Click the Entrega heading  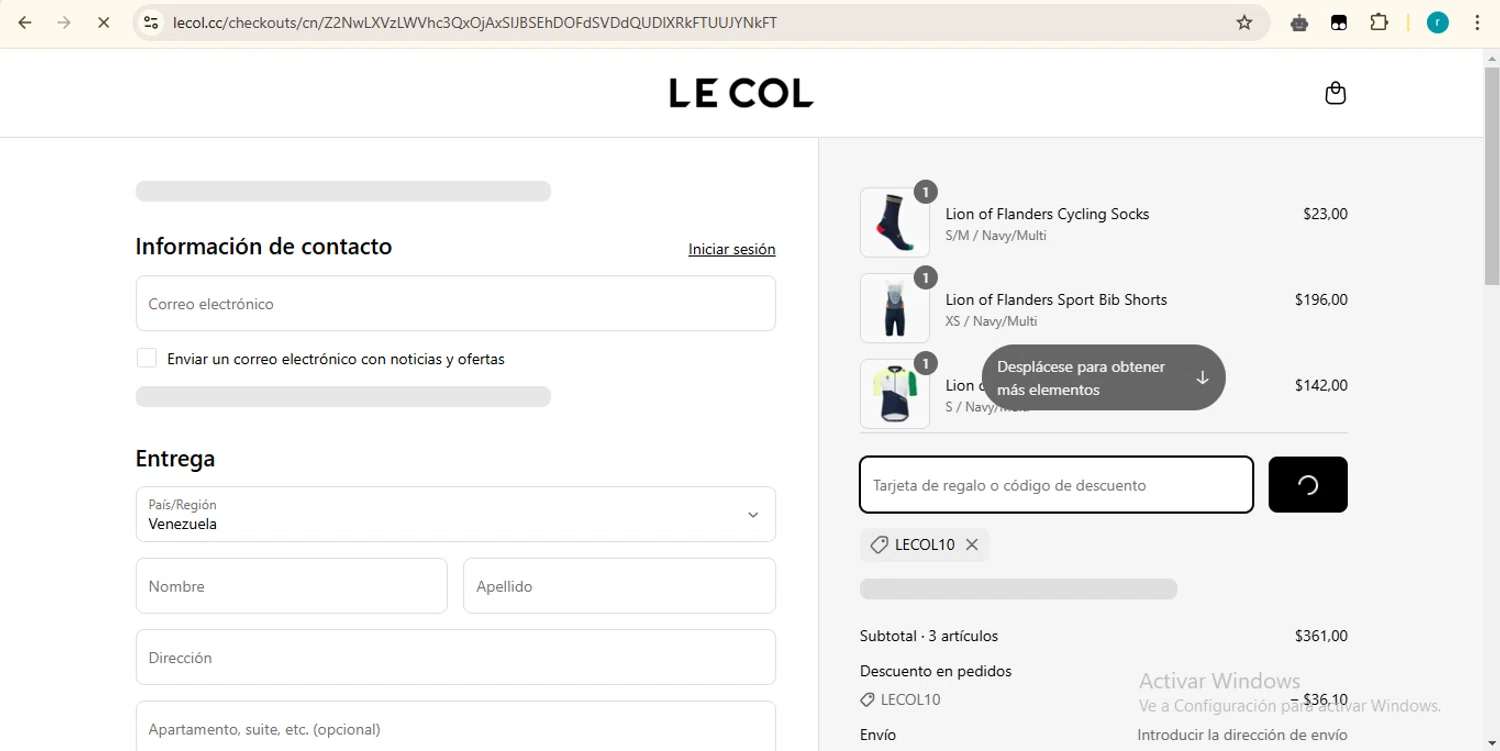[175, 459]
